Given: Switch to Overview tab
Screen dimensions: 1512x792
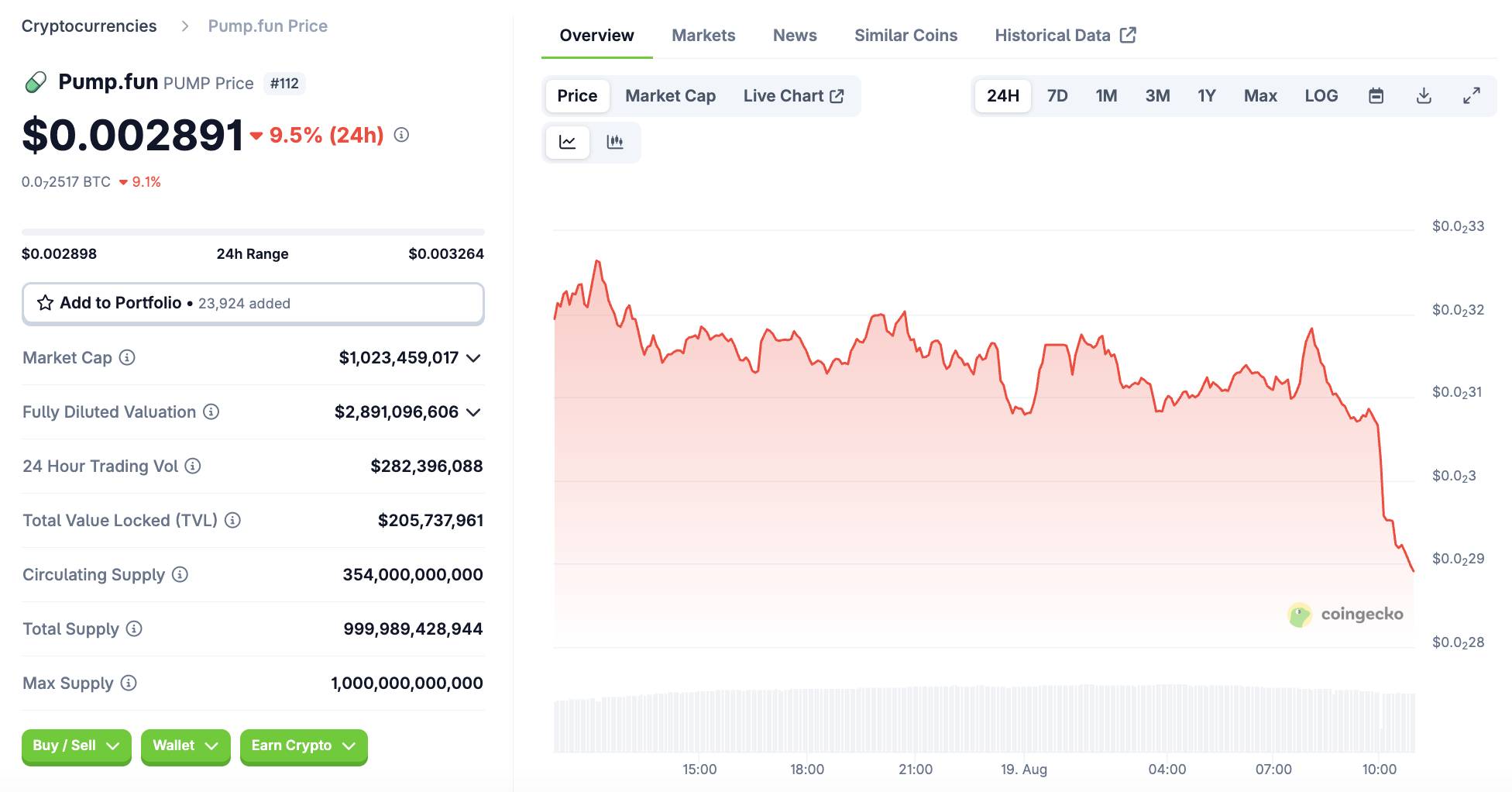Looking at the screenshot, I should click(x=596, y=36).
